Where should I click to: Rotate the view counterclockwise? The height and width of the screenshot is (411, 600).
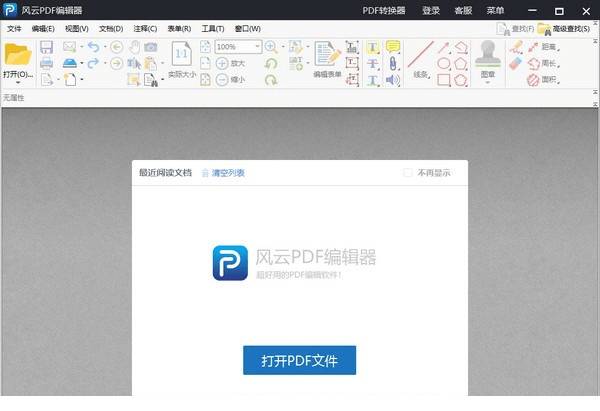(271, 63)
